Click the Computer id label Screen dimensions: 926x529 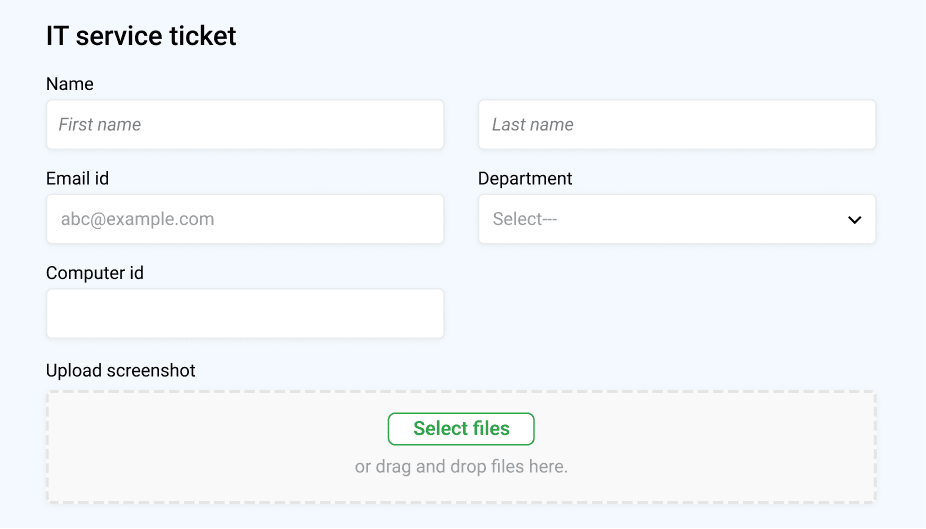94,273
